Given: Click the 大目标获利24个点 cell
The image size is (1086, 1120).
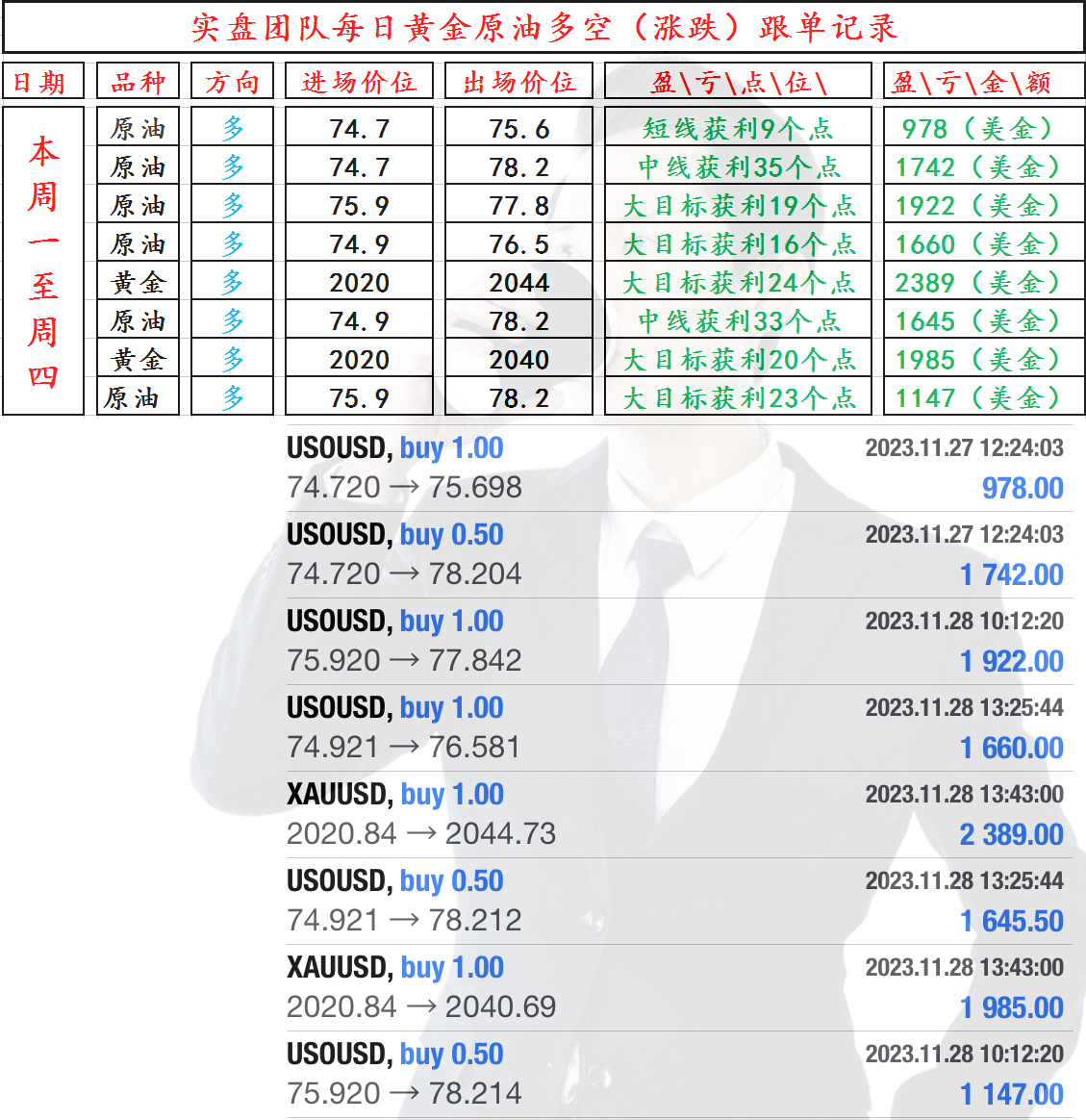Looking at the screenshot, I should pyautogui.click(x=739, y=282).
